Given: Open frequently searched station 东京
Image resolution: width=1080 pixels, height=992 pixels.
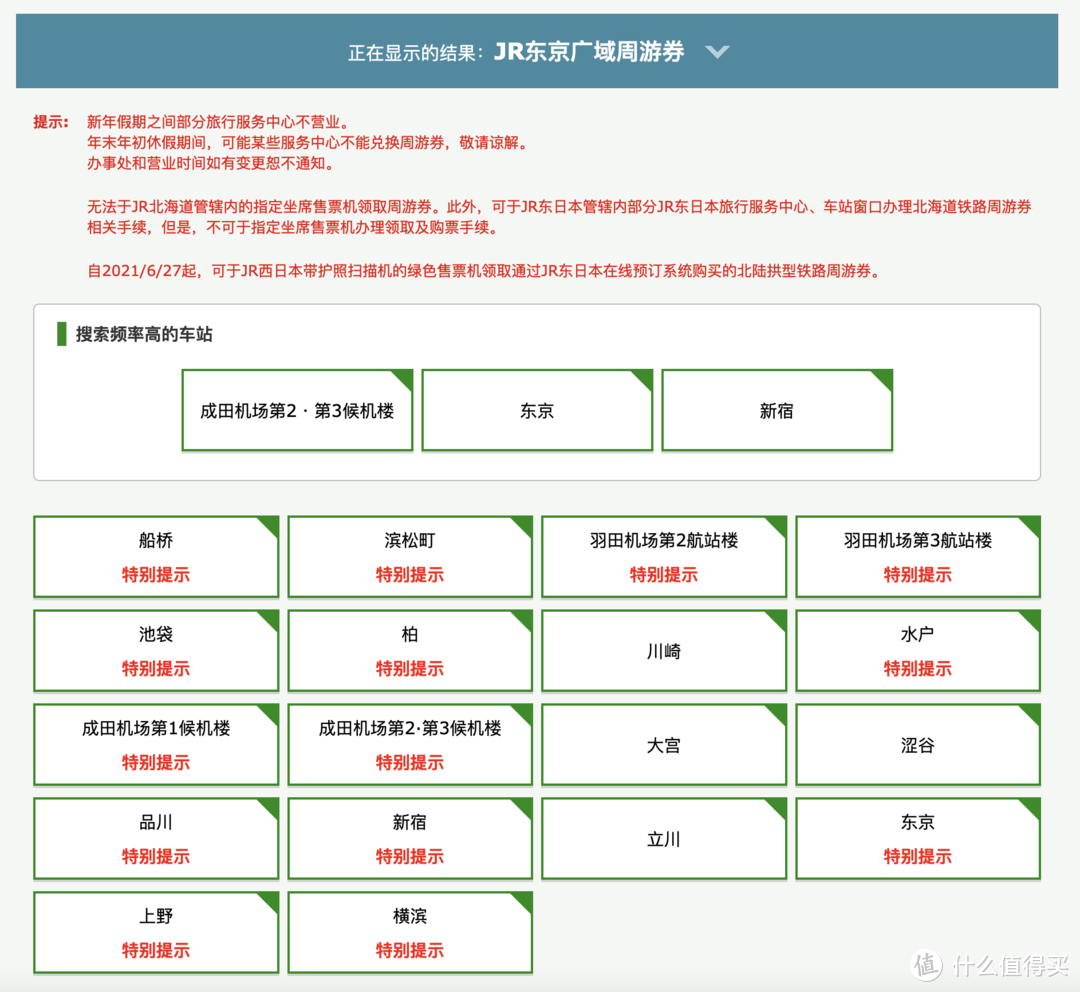Looking at the screenshot, I should [x=537, y=411].
